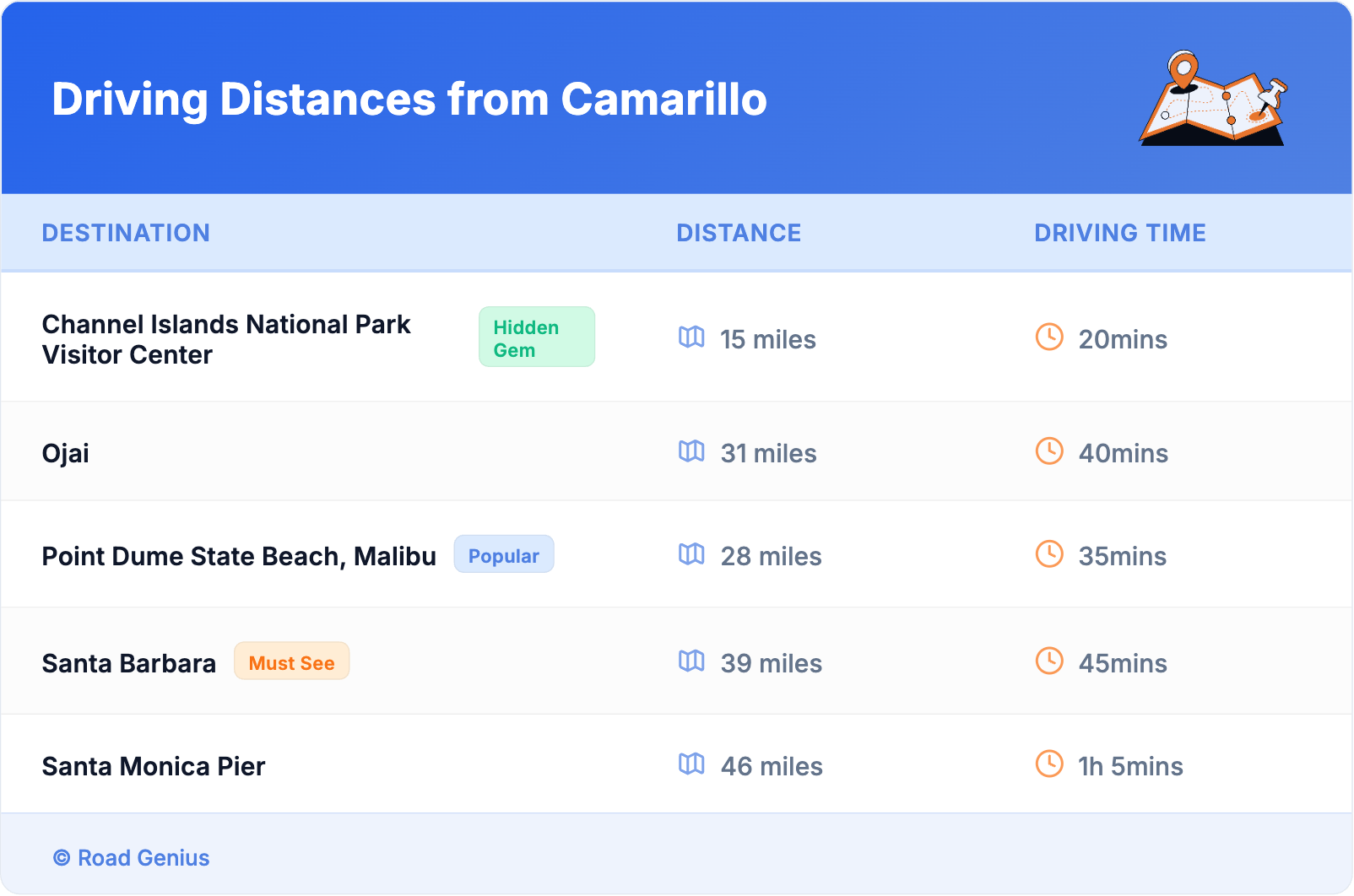1354x896 pixels.
Task: Select the Driving Time column header
Action: [x=1119, y=233]
